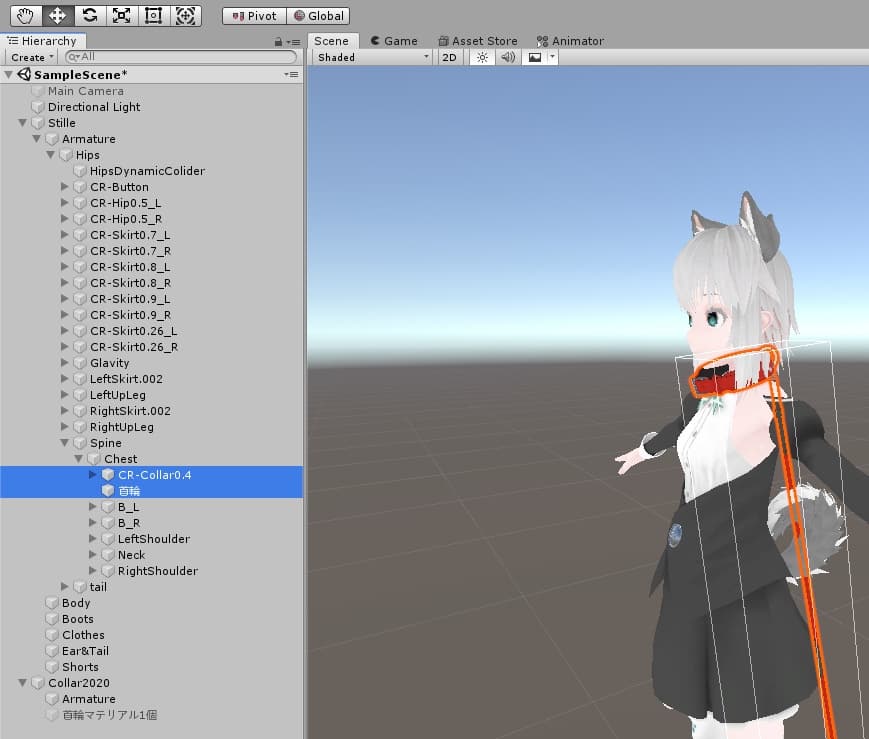869x739 pixels.
Task: Select CR-Hip0.5_L object
Action: click(126, 203)
